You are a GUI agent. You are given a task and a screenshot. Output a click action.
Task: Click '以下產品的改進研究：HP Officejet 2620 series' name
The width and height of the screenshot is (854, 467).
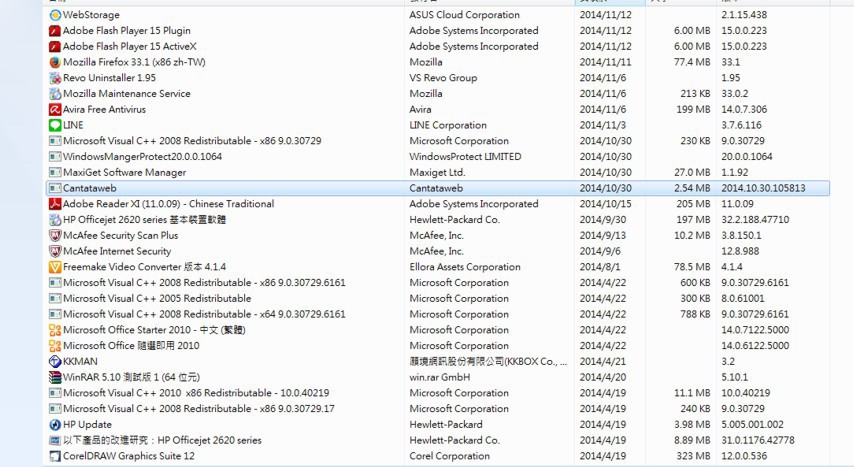(x=162, y=440)
